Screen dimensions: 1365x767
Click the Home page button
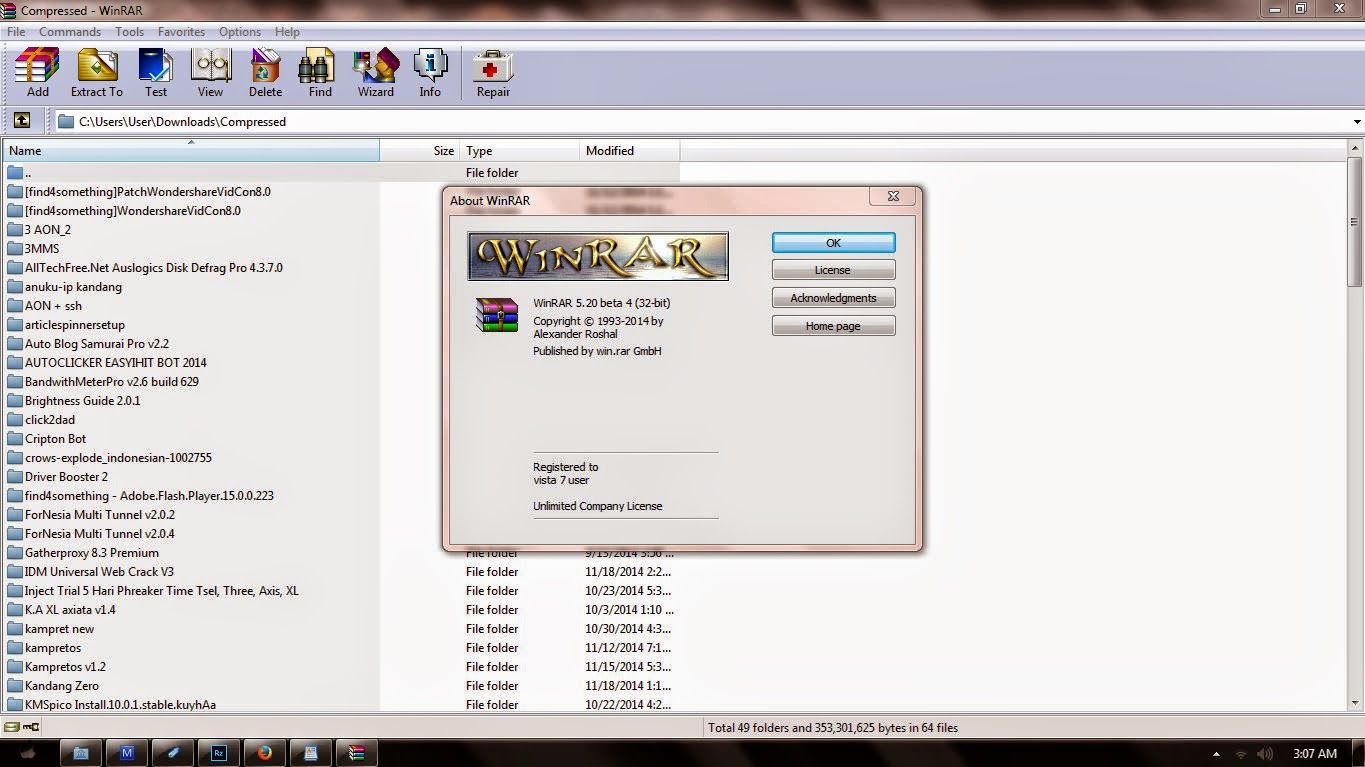click(x=833, y=326)
